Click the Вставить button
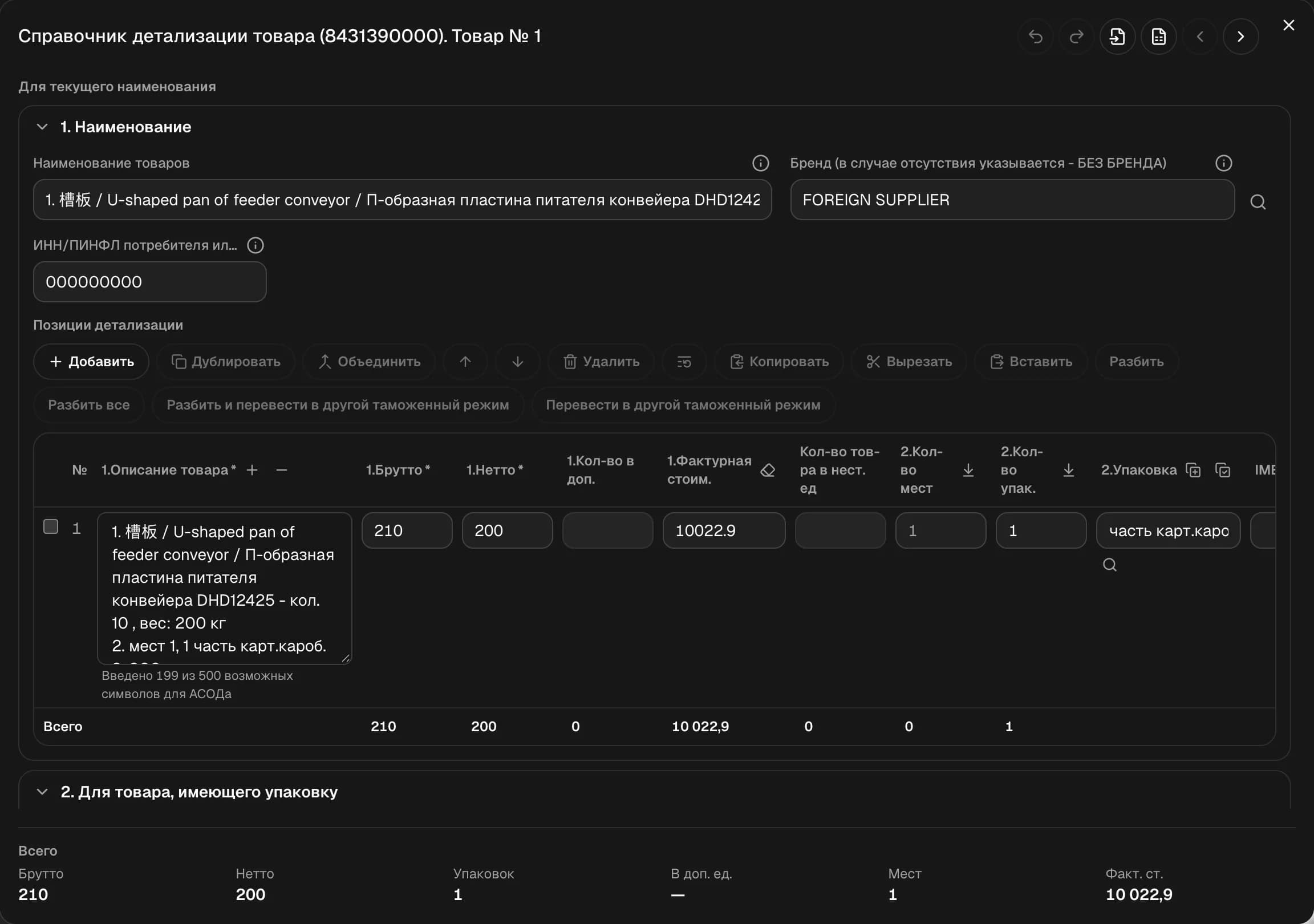1314x924 pixels. pyautogui.click(x=1031, y=361)
